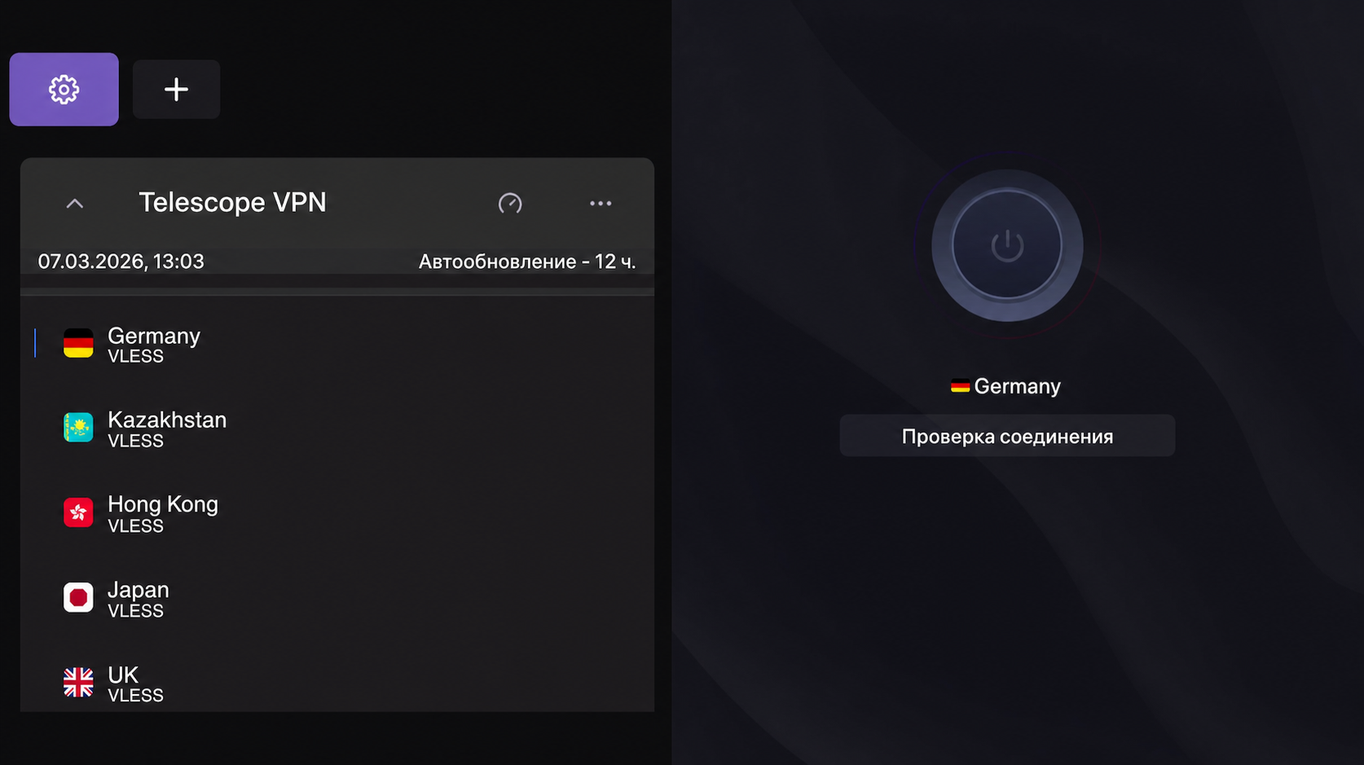
Task: Click VLESS text under Hong Kong
Action: (135, 526)
